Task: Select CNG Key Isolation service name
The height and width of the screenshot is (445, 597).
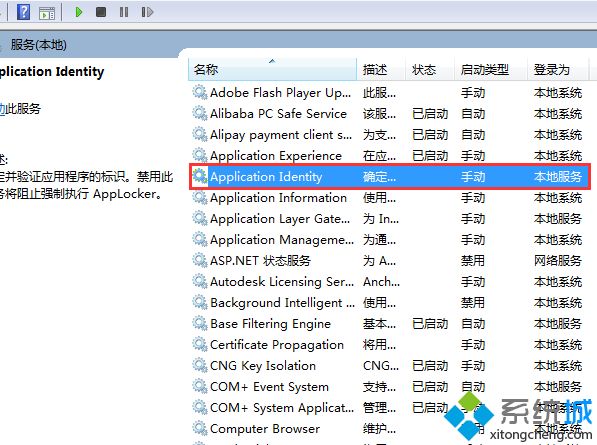Action: 263,365
